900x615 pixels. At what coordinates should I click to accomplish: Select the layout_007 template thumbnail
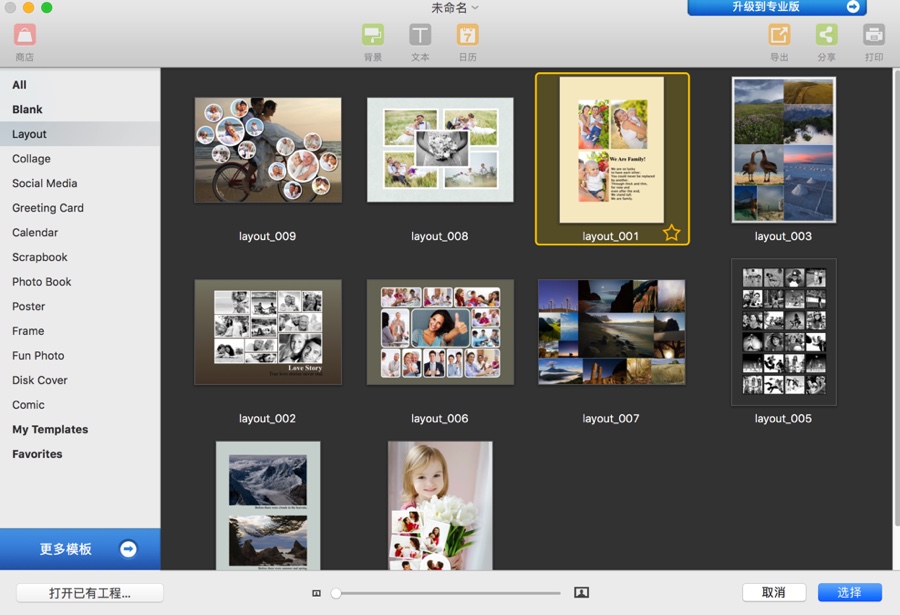[612, 332]
